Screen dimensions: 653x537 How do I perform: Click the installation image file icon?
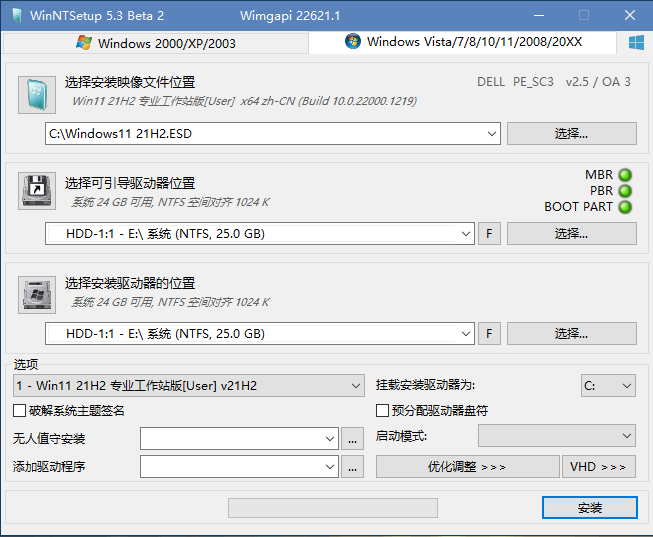point(37,95)
